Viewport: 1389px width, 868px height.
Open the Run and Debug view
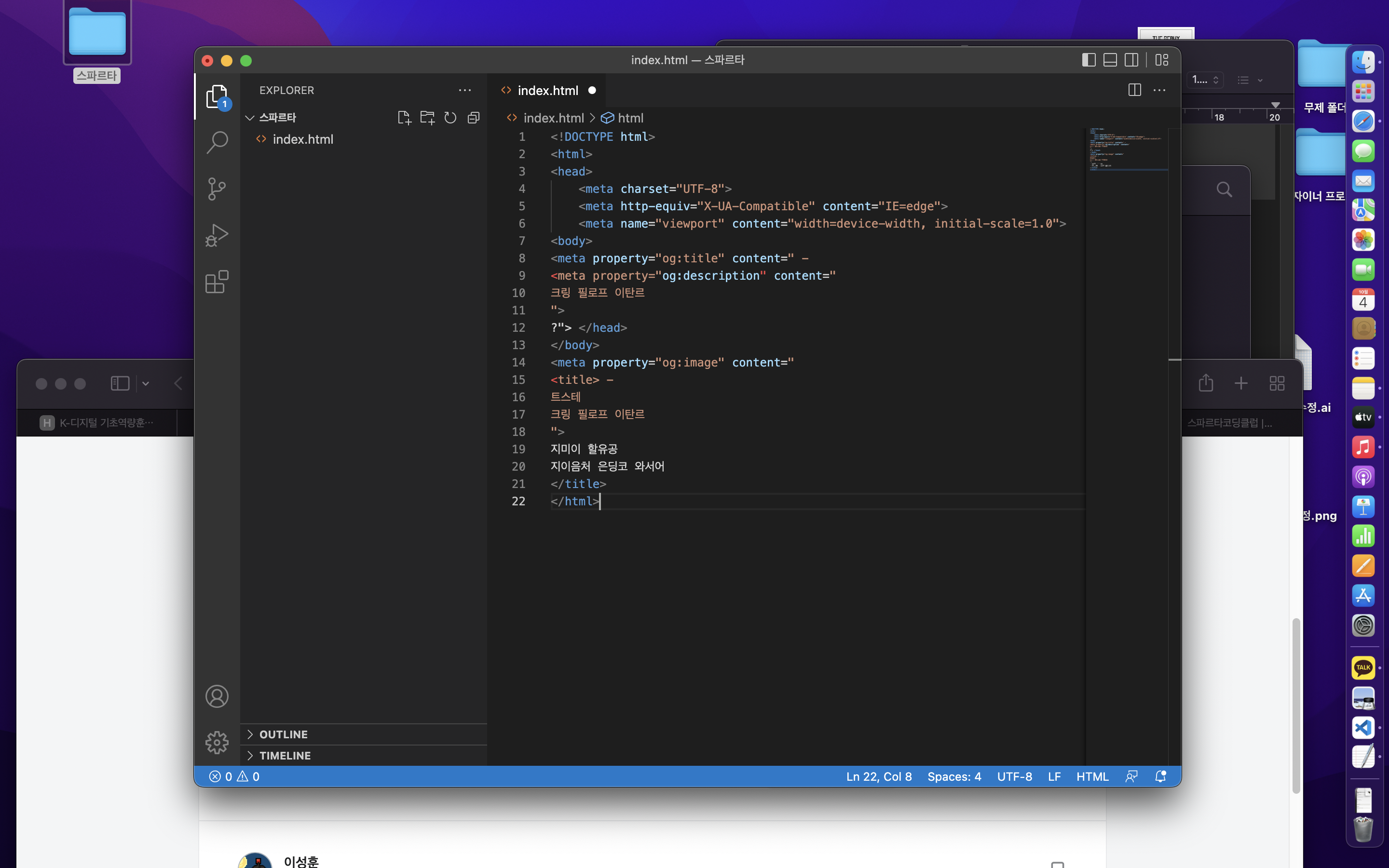pyautogui.click(x=217, y=235)
